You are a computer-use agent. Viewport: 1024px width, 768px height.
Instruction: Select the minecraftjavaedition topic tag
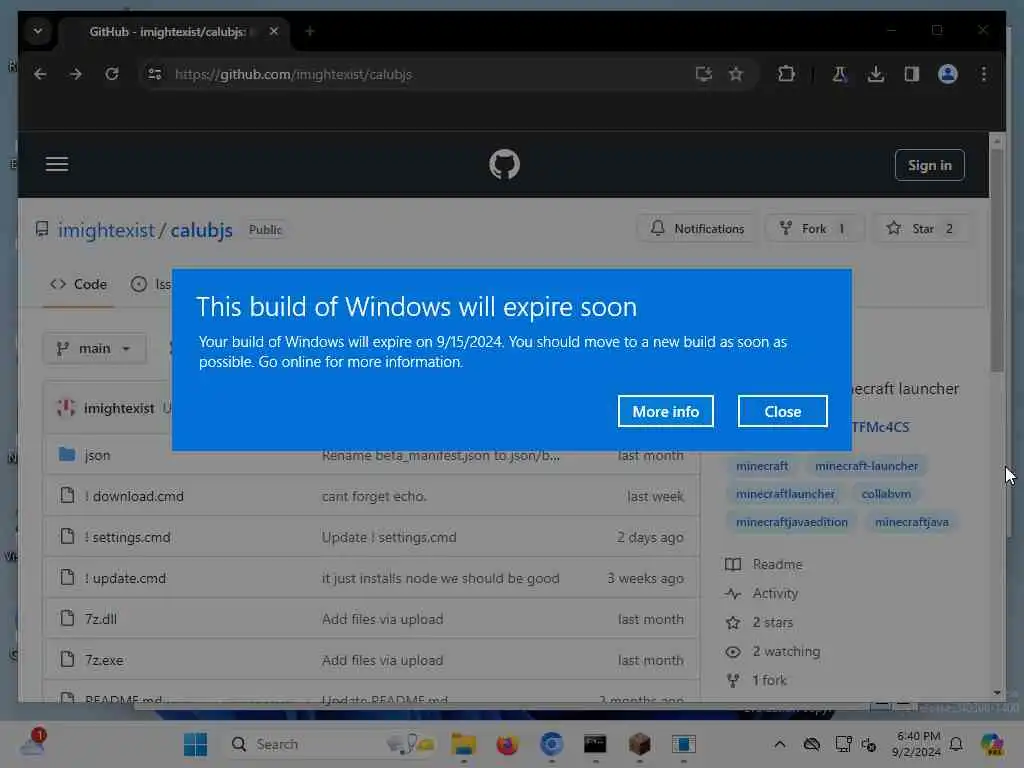(792, 522)
